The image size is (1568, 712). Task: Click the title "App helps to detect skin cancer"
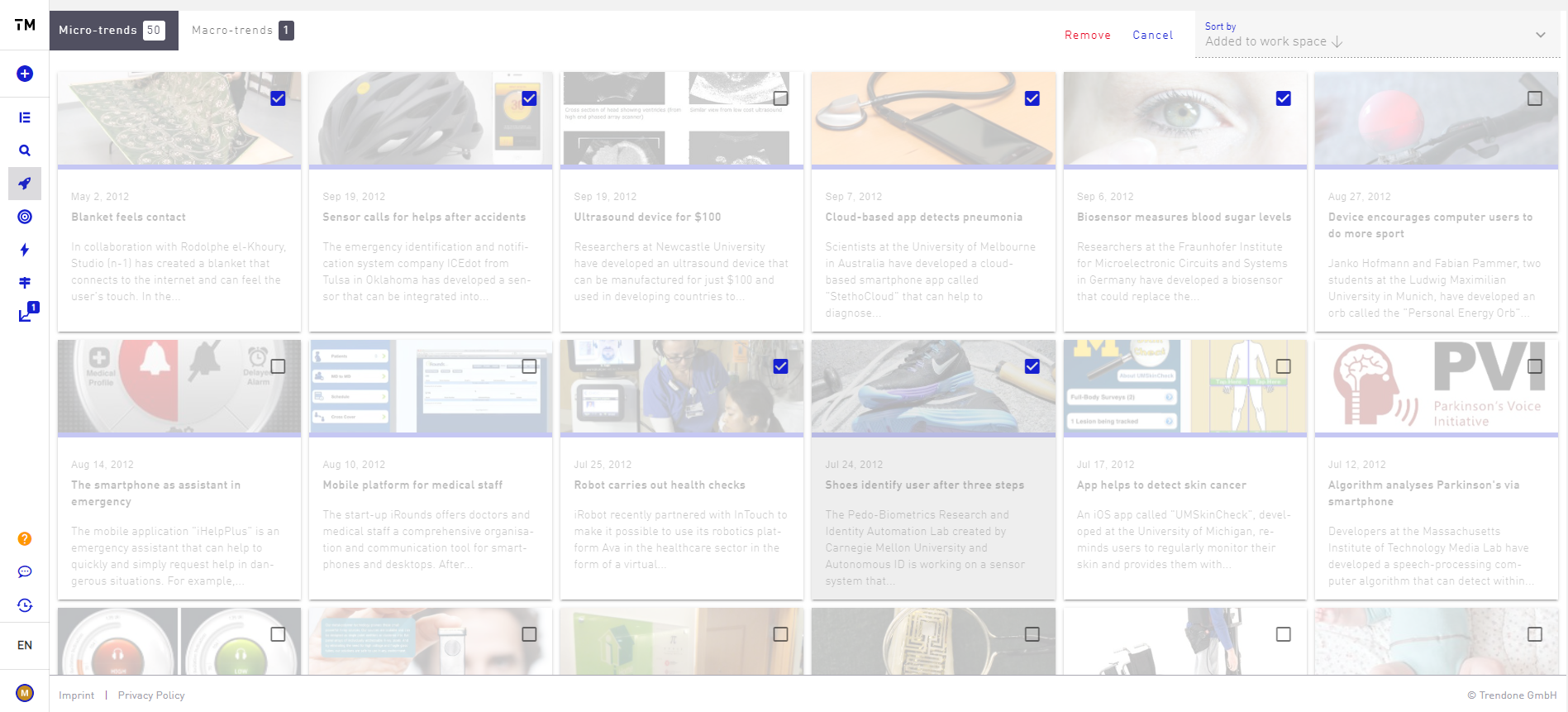[x=1161, y=485]
